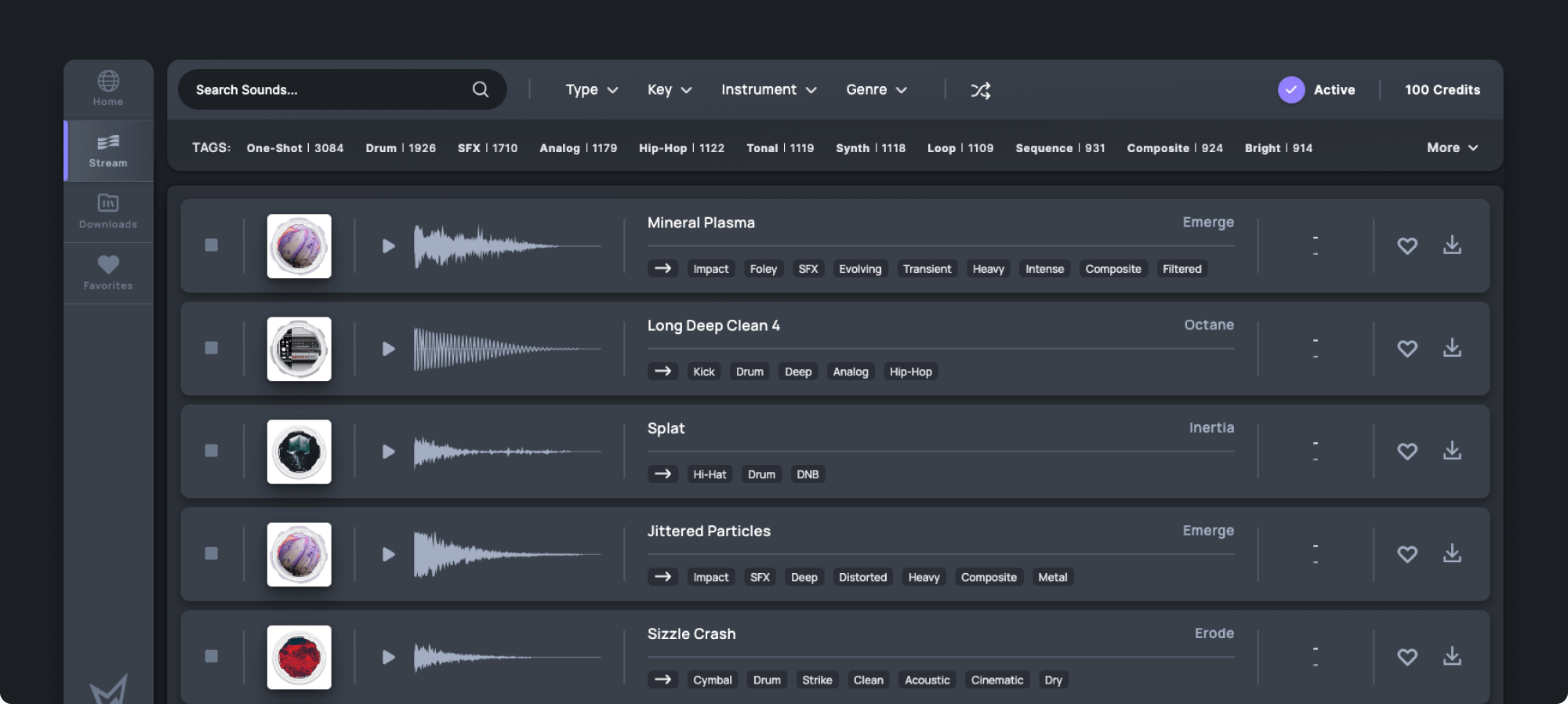Go to the Downloads section in sidebar
Image resolution: width=1568 pixels, height=704 pixels.
tap(108, 212)
